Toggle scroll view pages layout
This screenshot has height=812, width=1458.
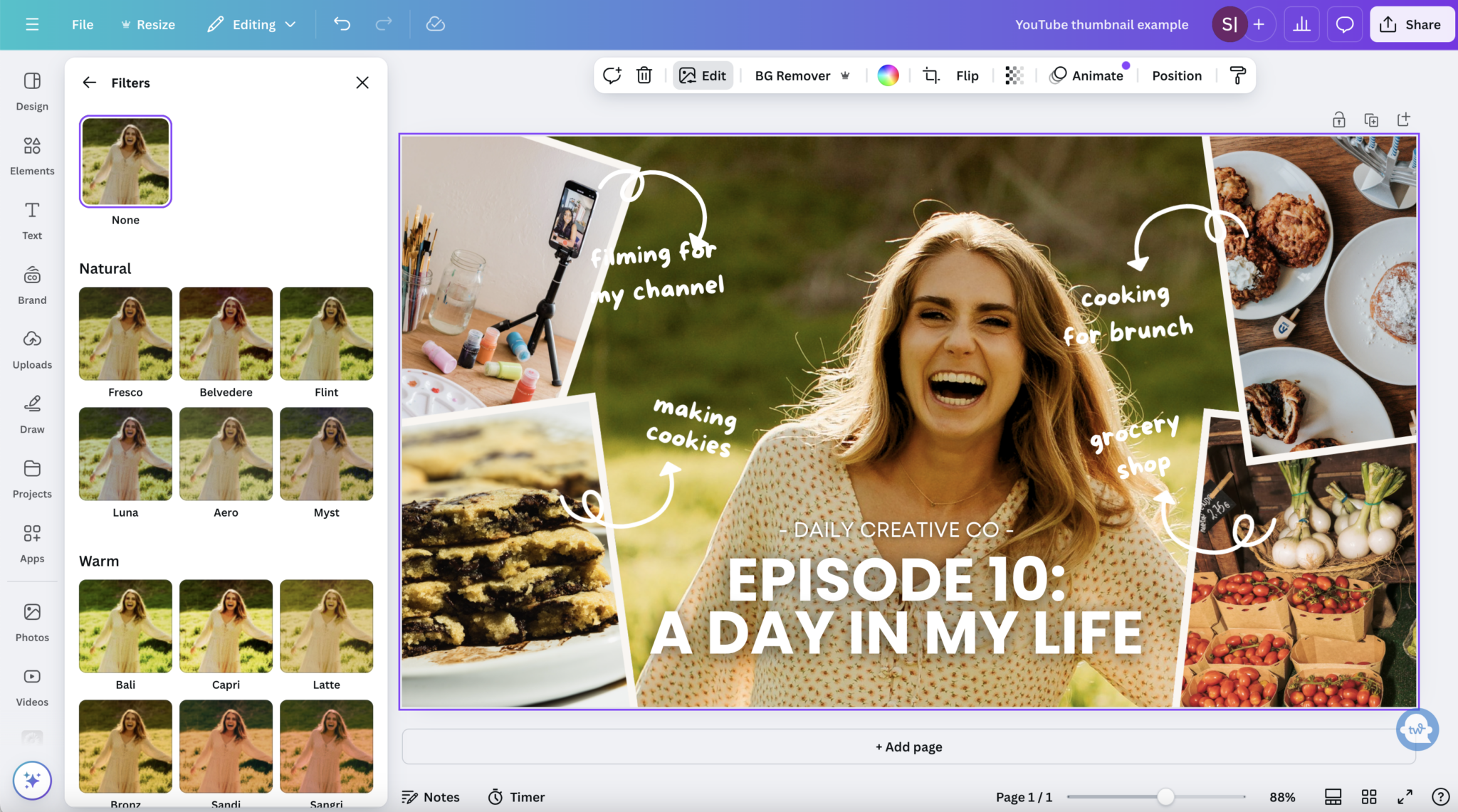pos(1333,797)
